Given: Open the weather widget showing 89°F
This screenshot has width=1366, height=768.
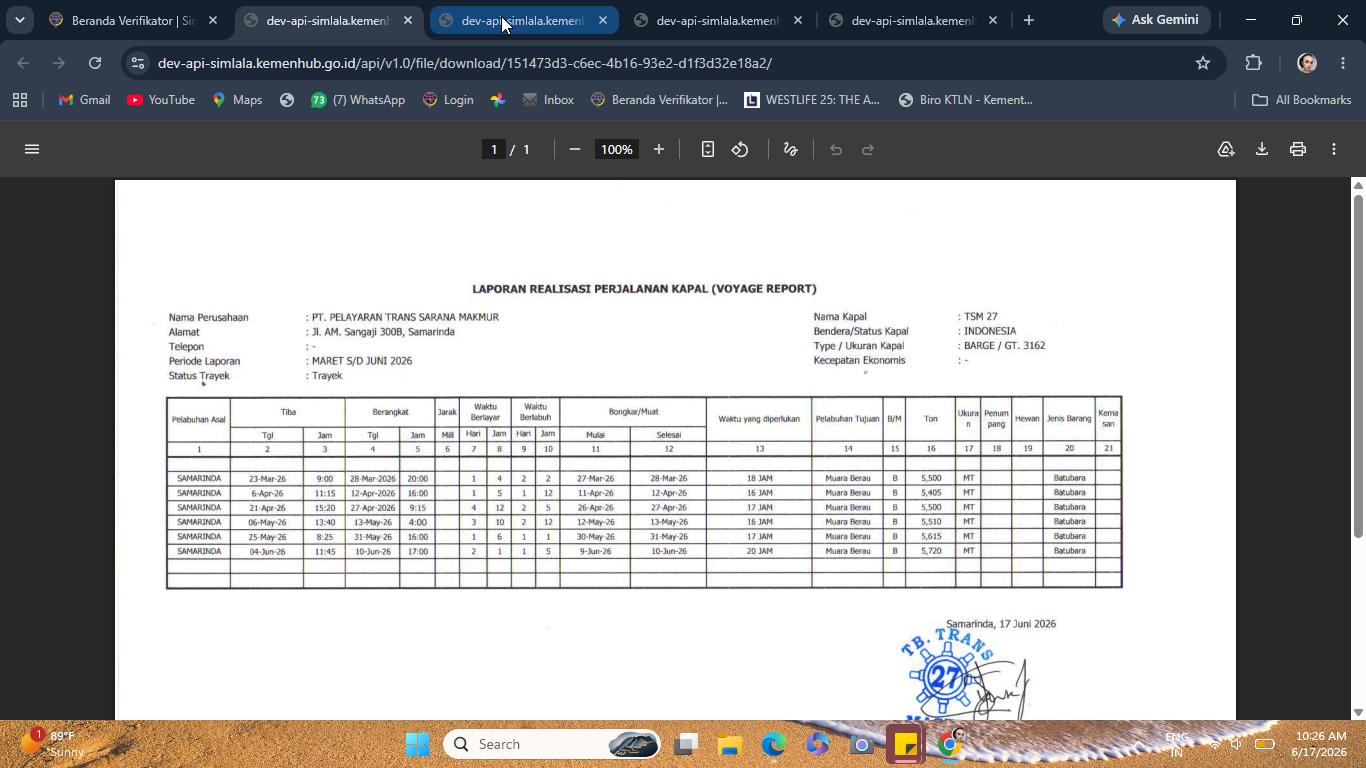Looking at the screenshot, I should click(54, 744).
